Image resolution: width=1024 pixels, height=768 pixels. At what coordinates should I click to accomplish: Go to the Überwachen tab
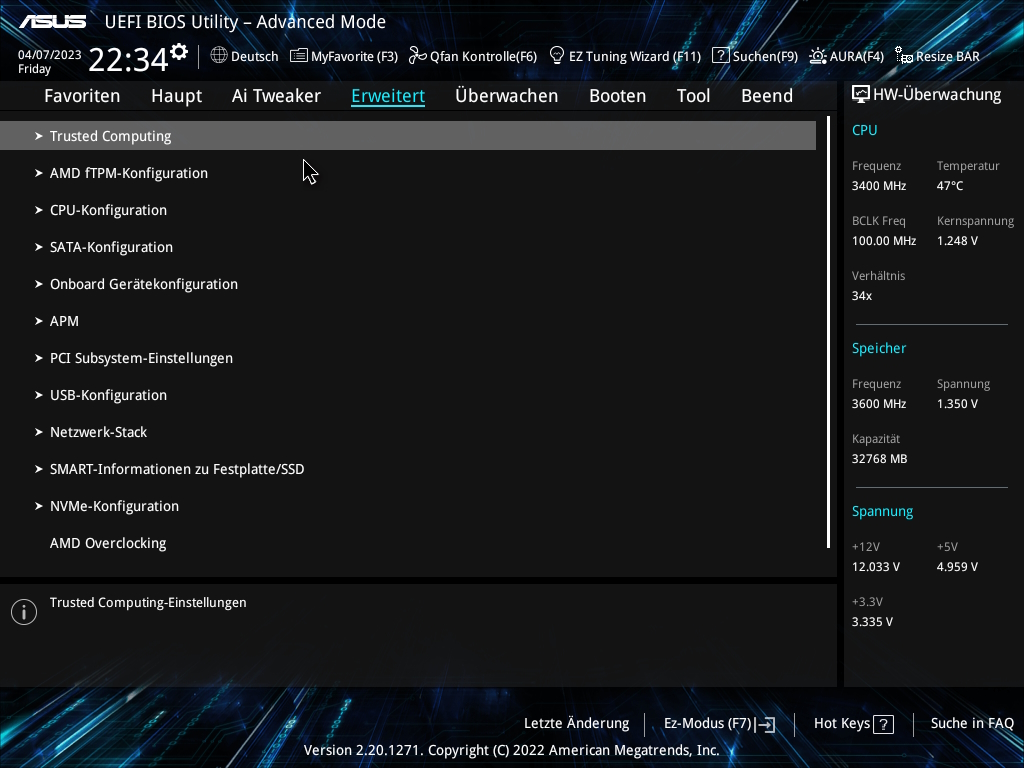tap(507, 96)
